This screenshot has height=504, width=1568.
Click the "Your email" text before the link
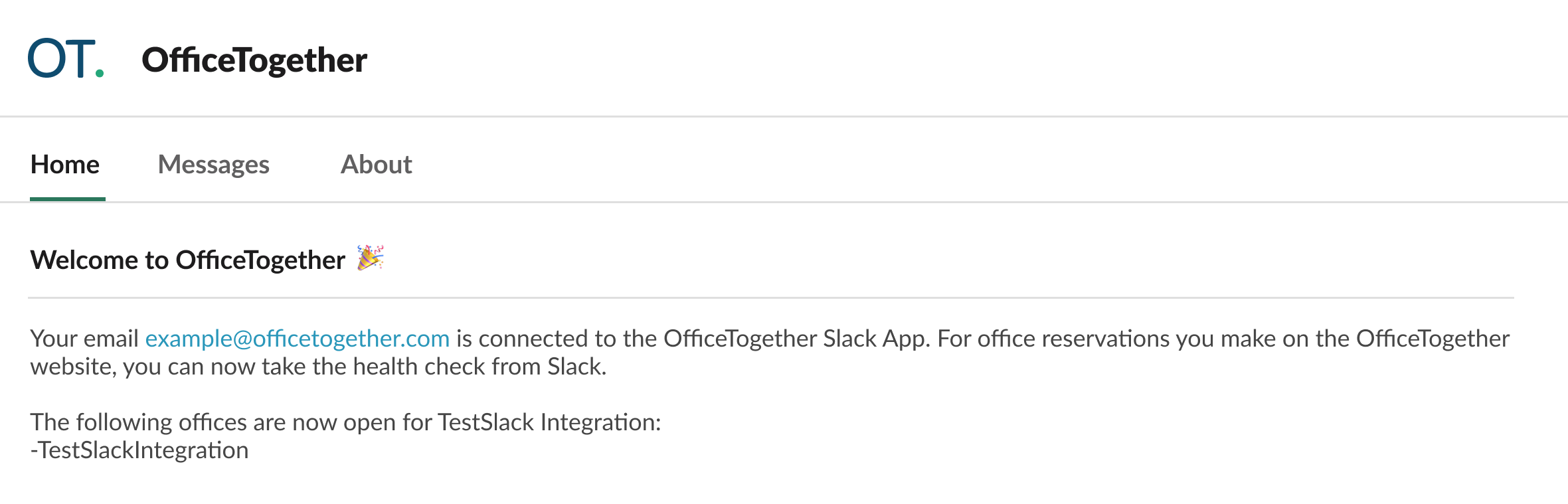[84, 339]
